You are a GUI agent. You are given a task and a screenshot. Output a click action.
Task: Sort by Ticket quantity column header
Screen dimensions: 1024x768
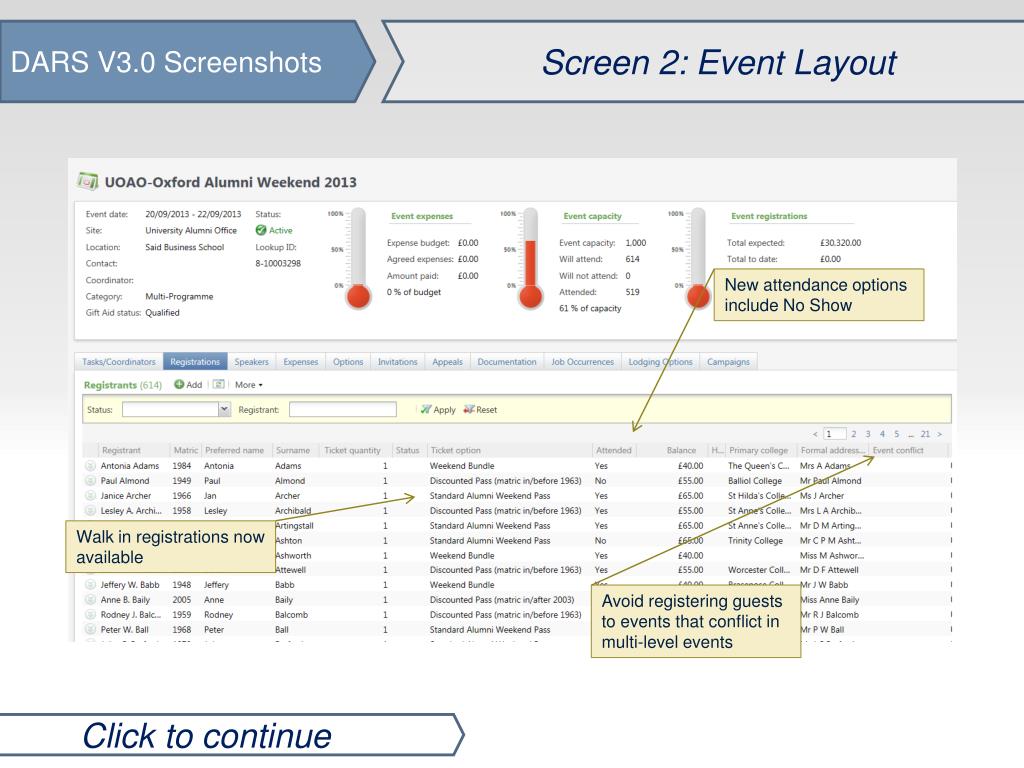click(x=352, y=451)
